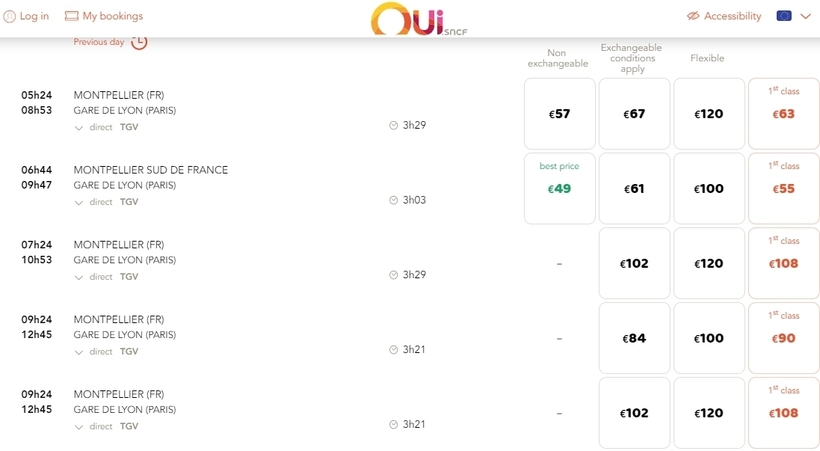
Task: Select best price €49 fare
Action: pyautogui.click(x=559, y=188)
